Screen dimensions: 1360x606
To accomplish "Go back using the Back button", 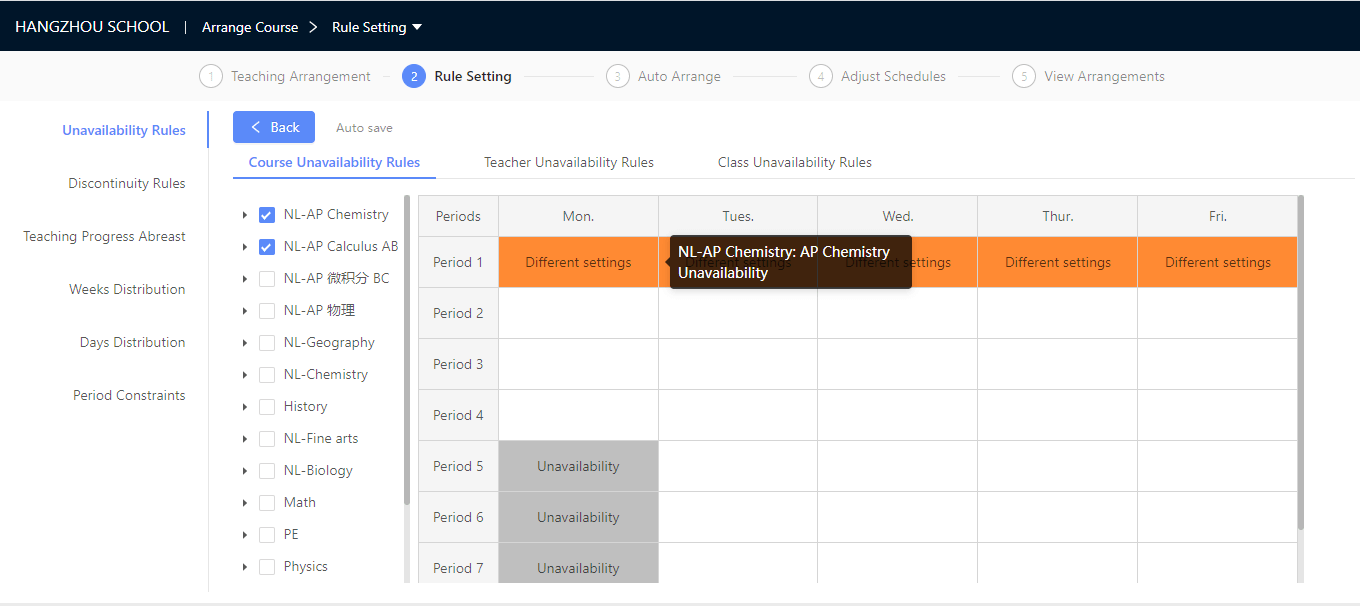I will (x=274, y=127).
